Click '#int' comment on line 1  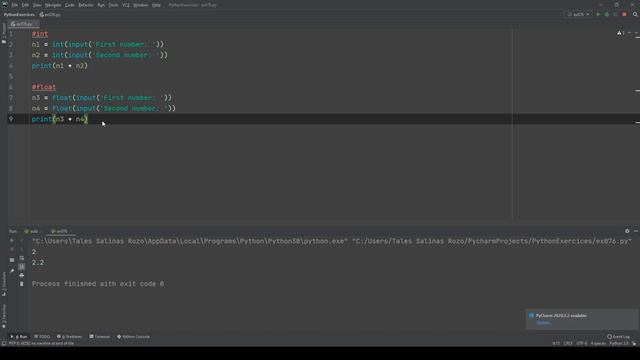pyautogui.click(x=40, y=34)
